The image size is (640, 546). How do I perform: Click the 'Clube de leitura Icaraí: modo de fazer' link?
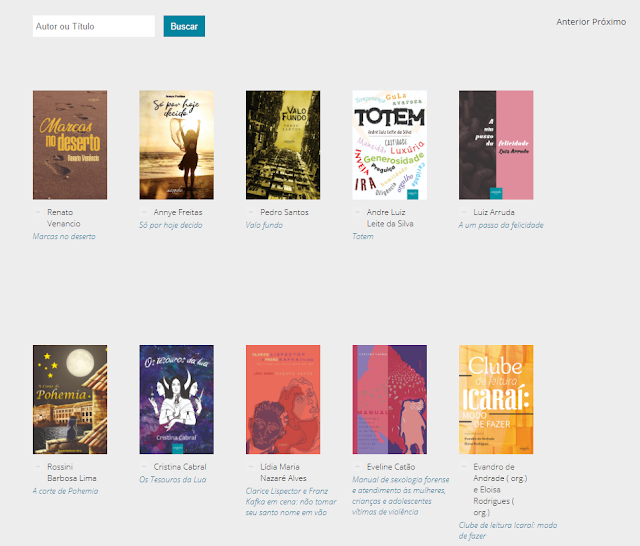(508, 530)
